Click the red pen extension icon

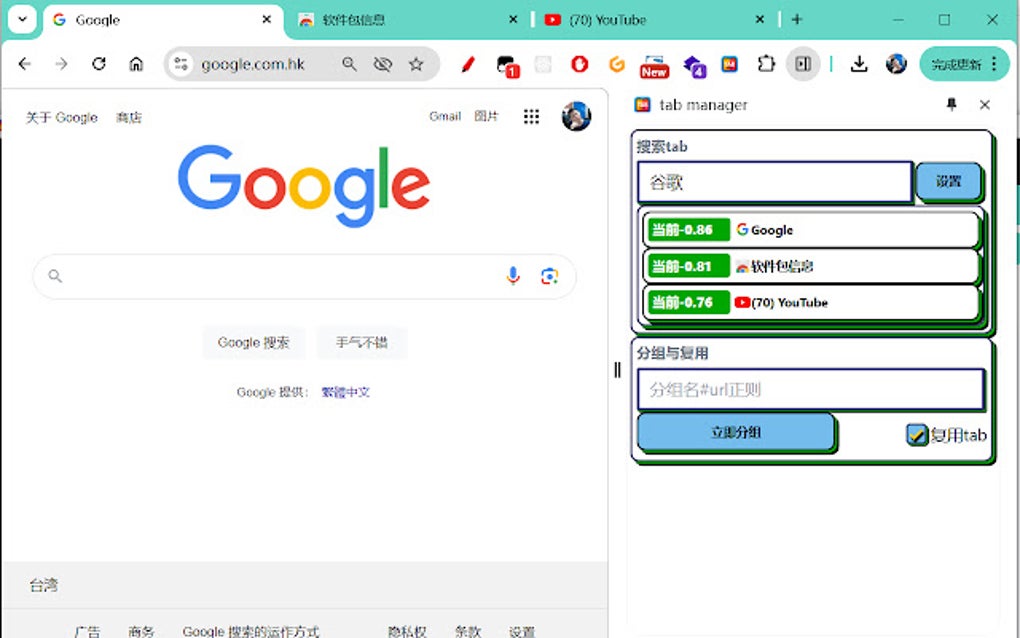[466, 63]
